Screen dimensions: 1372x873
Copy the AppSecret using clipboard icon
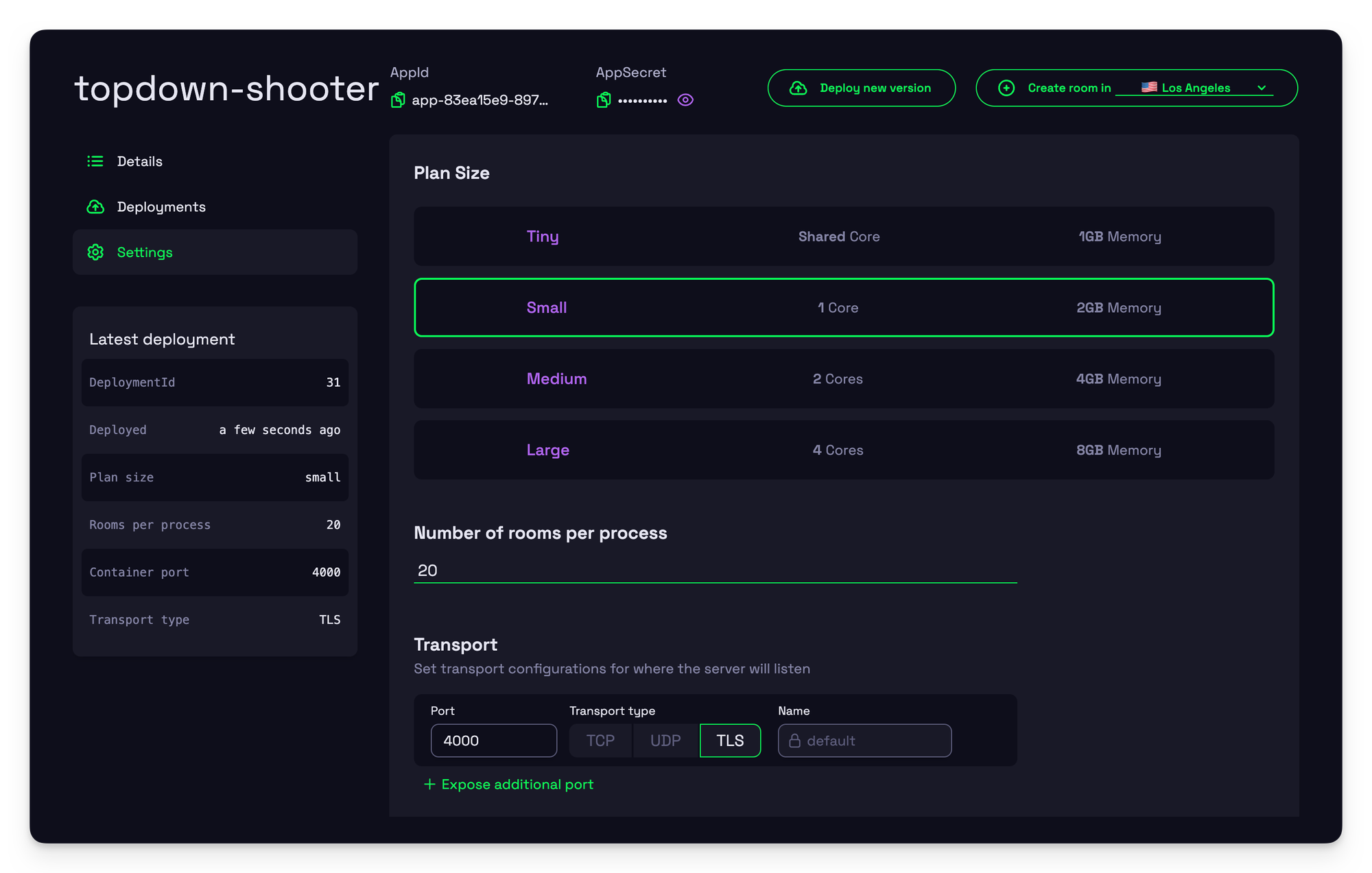pos(604,100)
